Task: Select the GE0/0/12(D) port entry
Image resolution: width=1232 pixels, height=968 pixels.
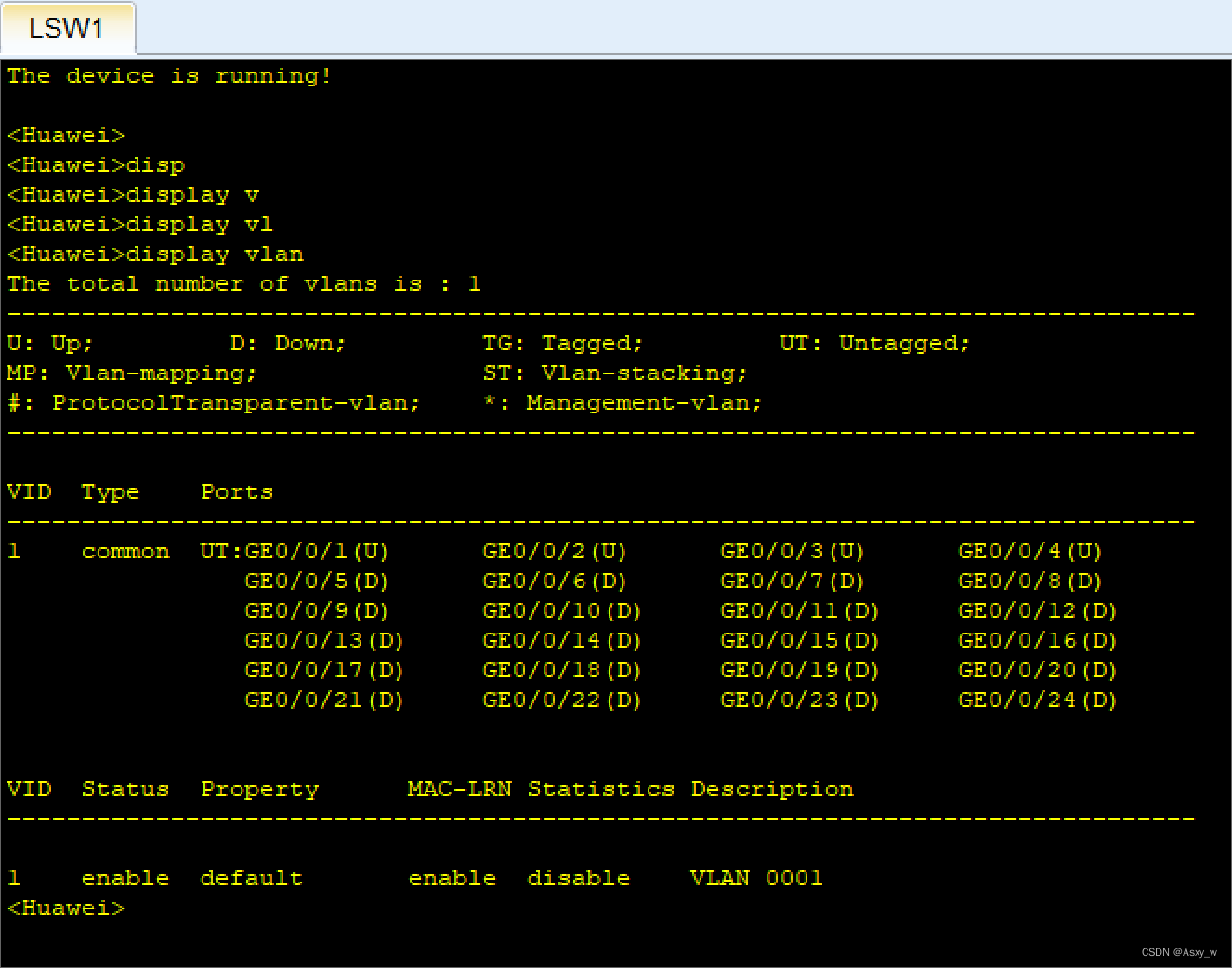Action: pyautogui.click(x=1037, y=610)
